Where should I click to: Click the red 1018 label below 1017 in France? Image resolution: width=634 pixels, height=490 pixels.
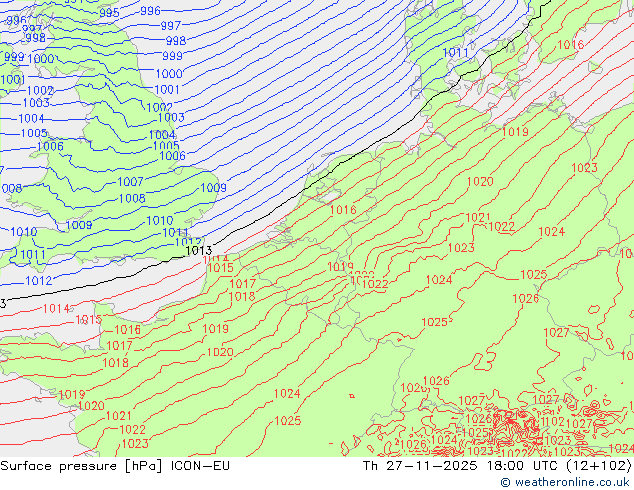[x=242, y=297]
